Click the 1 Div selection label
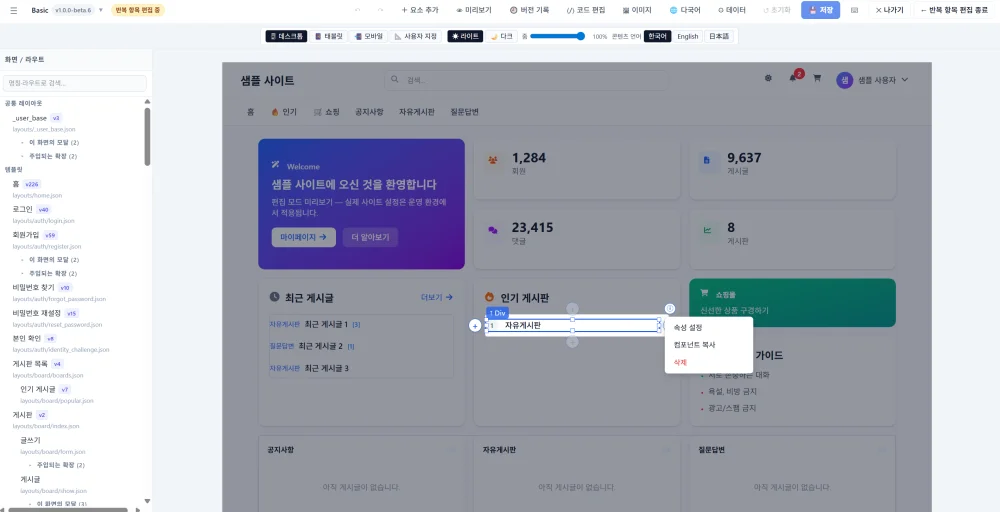 pyautogui.click(x=497, y=313)
